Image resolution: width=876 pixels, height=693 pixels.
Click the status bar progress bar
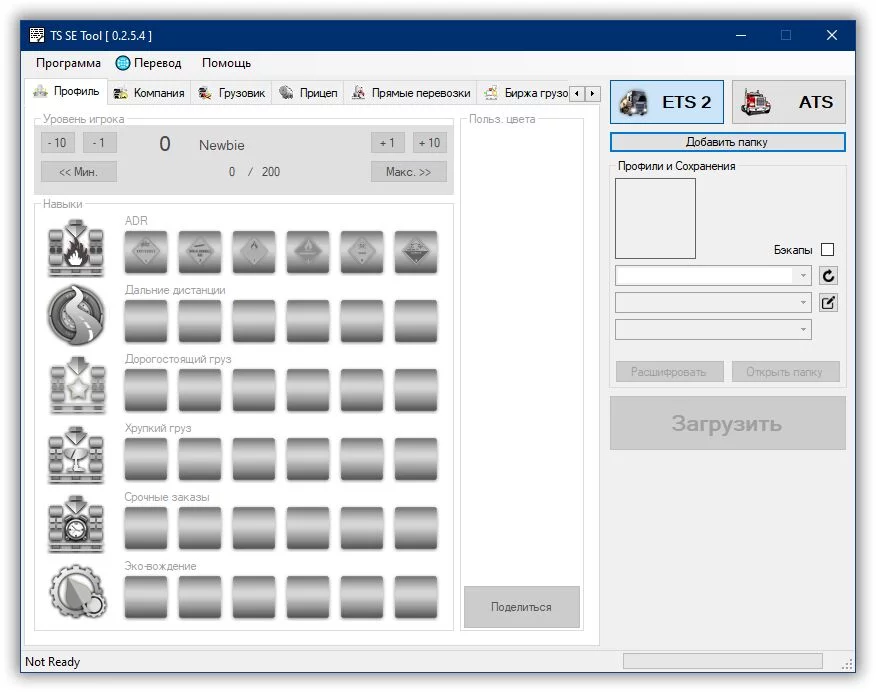[723, 661]
